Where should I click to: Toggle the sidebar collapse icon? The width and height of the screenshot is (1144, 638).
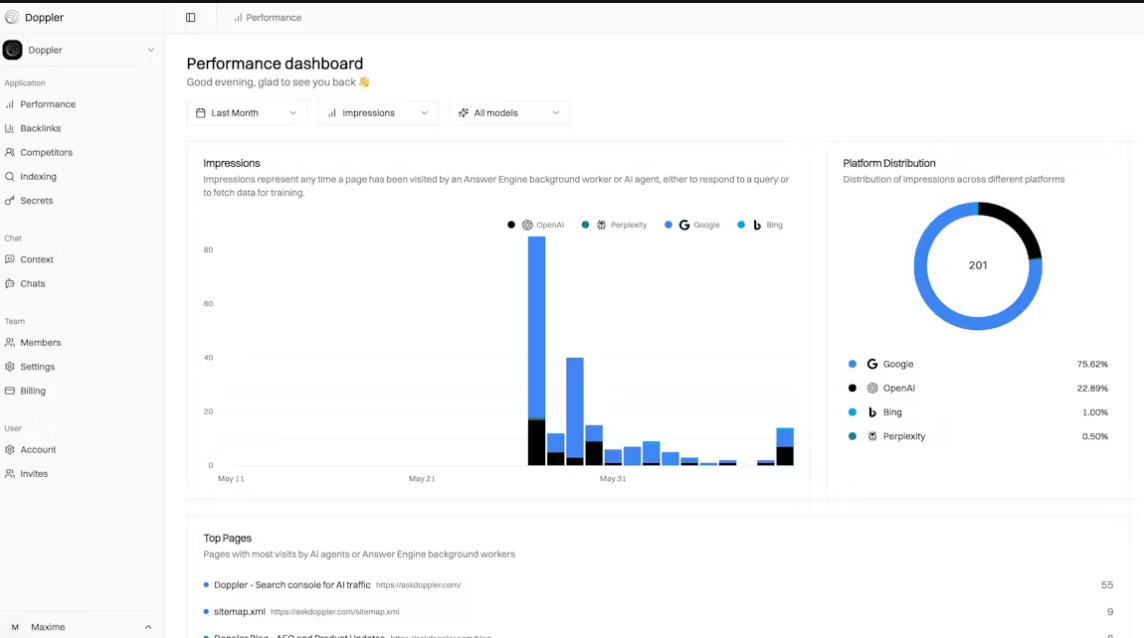tap(190, 18)
